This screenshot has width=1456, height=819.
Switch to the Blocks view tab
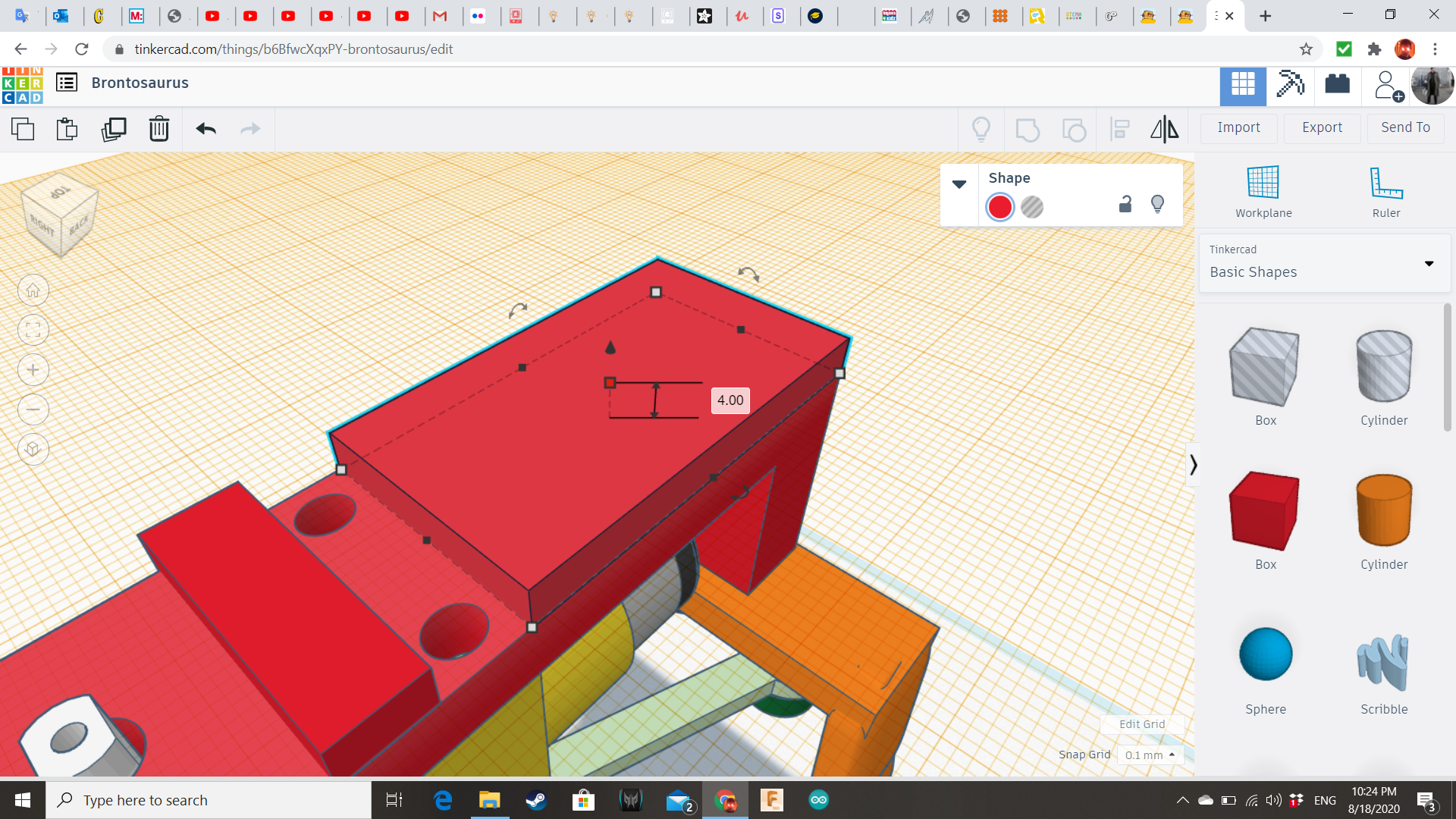[1290, 83]
